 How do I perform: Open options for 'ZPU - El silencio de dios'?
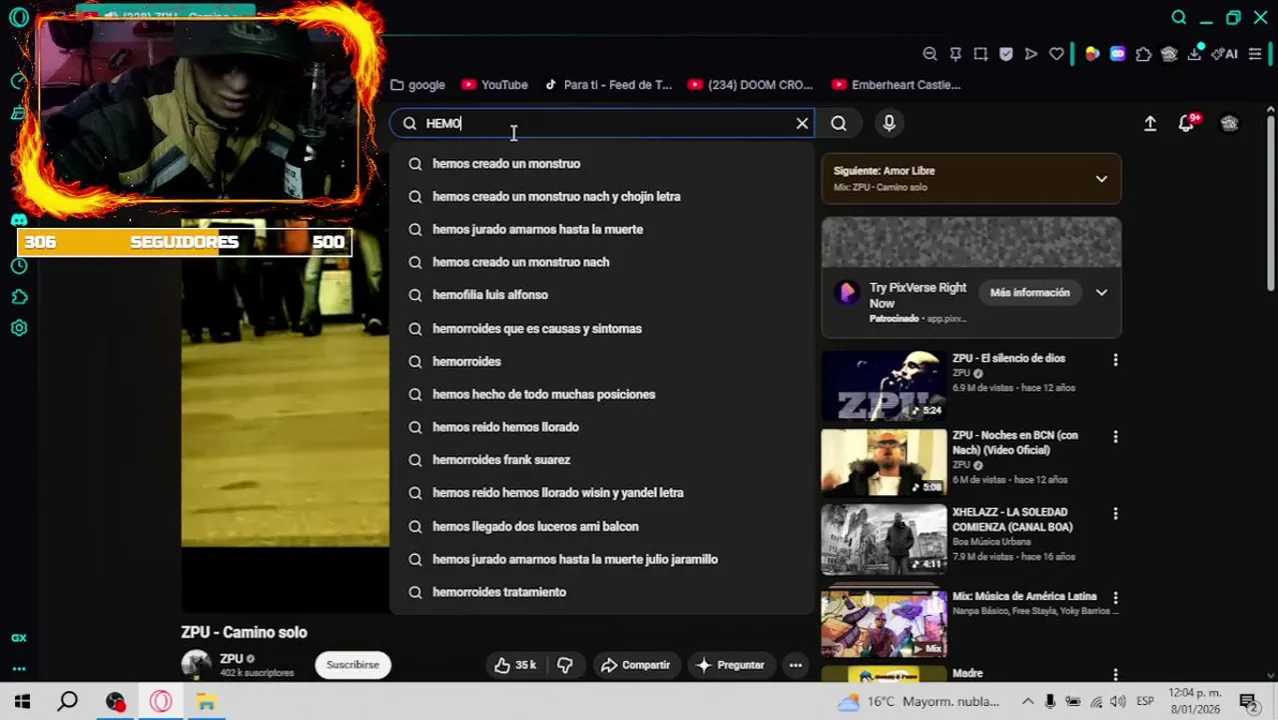pos(1115,360)
